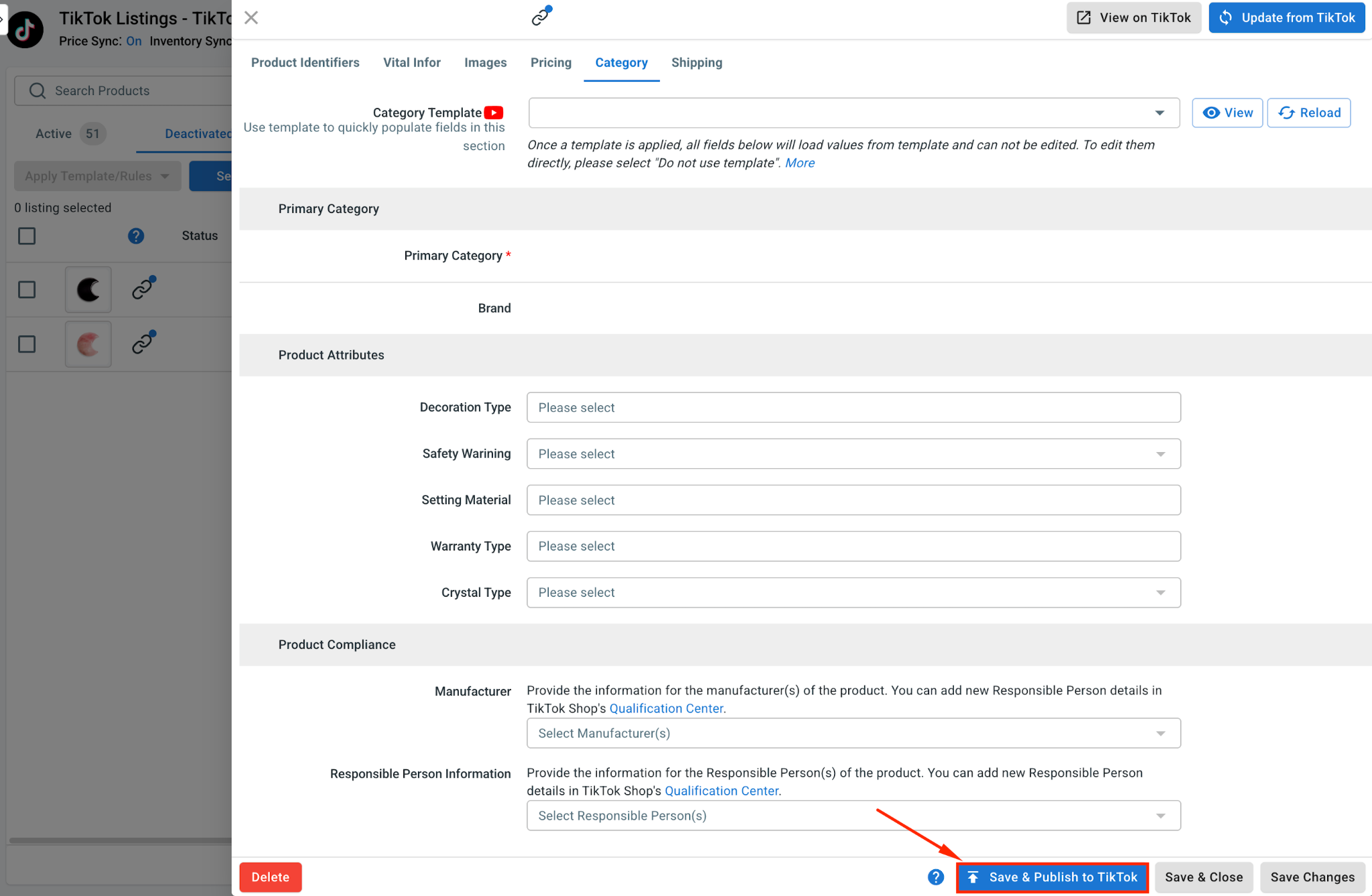Click the blue help icon near Status

[x=136, y=236]
